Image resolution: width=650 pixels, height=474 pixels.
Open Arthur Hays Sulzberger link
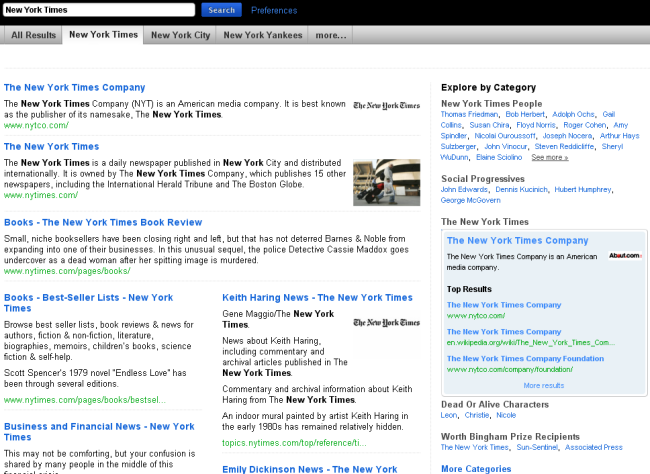point(619,136)
